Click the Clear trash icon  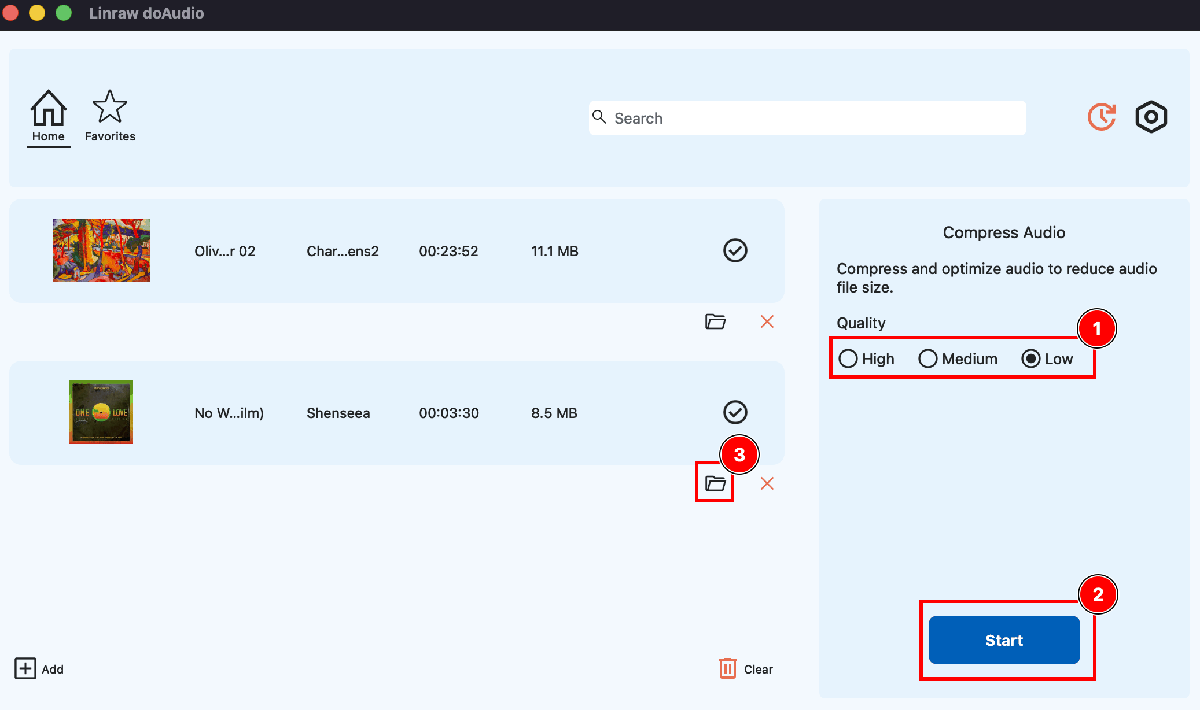click(728, 669)
